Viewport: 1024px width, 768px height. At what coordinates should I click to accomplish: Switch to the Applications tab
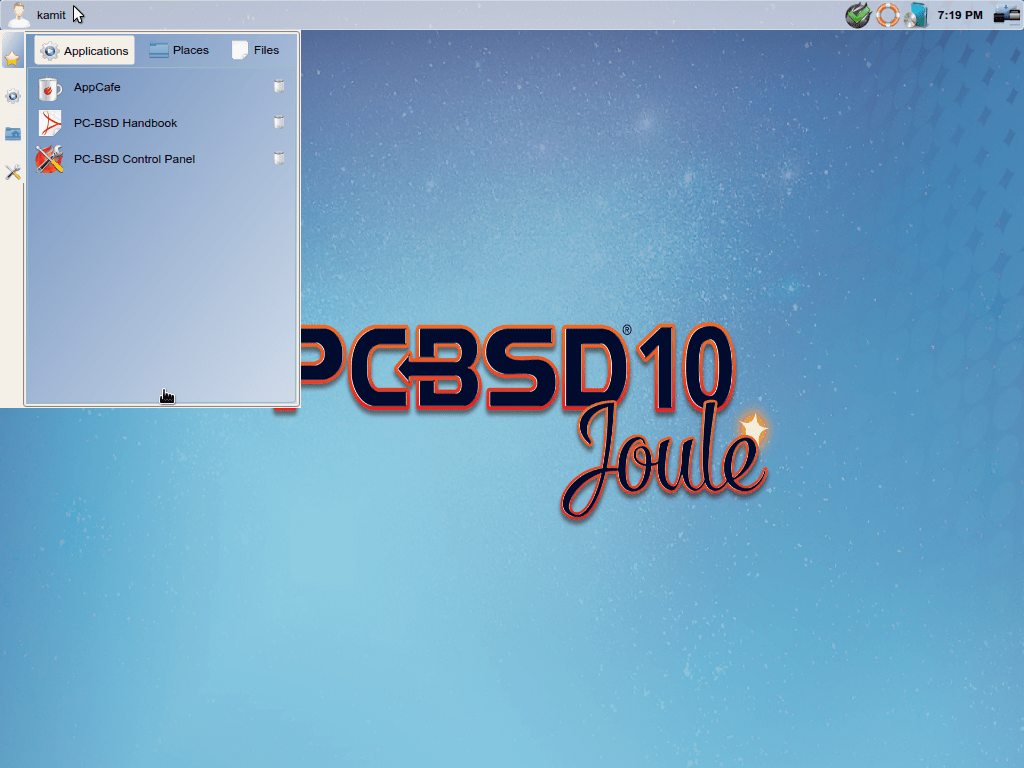click(x=84, y=50)
